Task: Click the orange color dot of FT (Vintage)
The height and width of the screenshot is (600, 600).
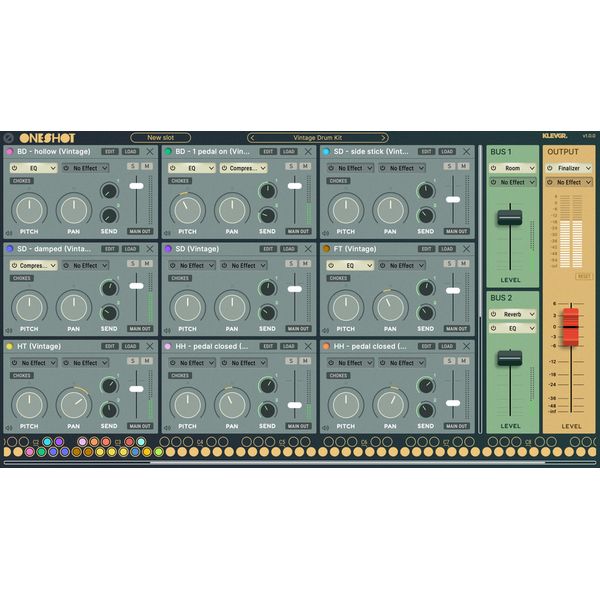Action: click(326, 248)
